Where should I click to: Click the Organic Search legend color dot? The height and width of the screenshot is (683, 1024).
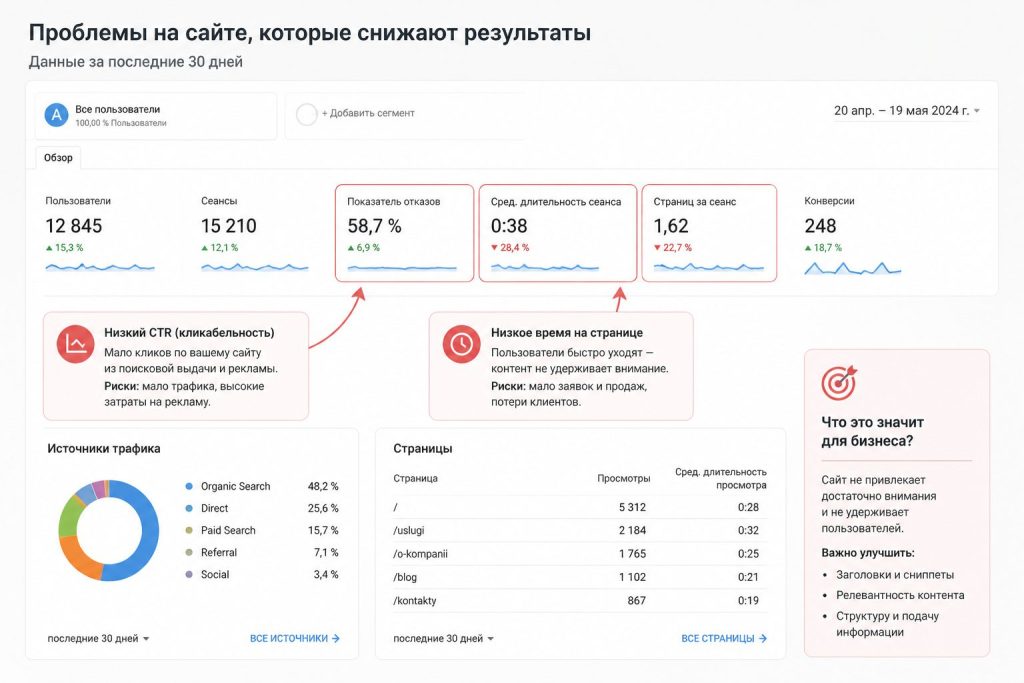(189, 486)
